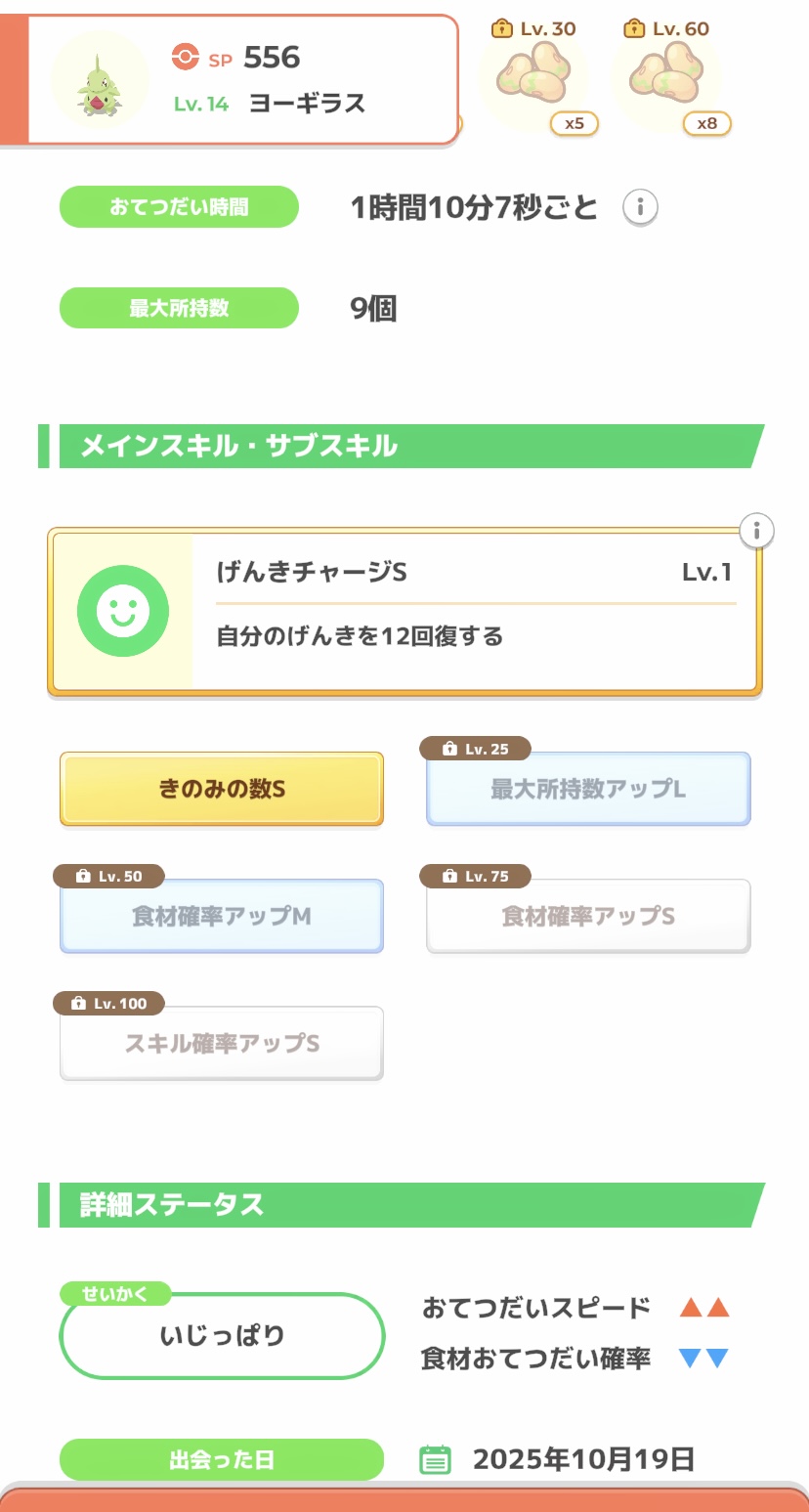Select locked スキル確率アップS sub skill

[222, 1043]
